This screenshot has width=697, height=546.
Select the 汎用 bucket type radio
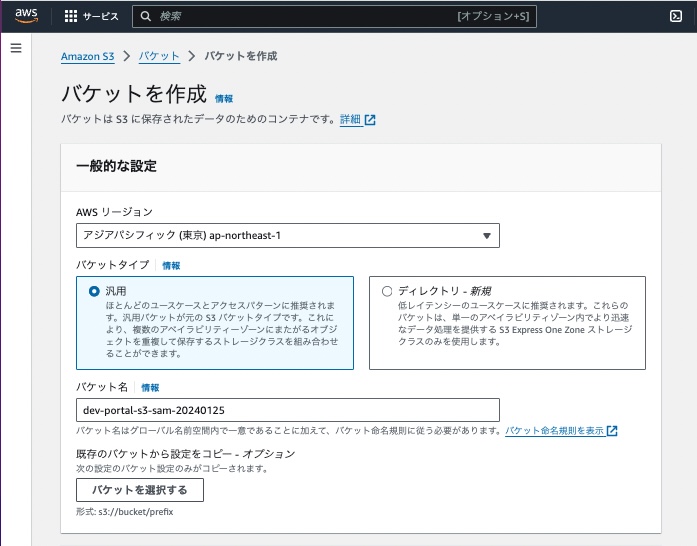(x=94, y=291)
